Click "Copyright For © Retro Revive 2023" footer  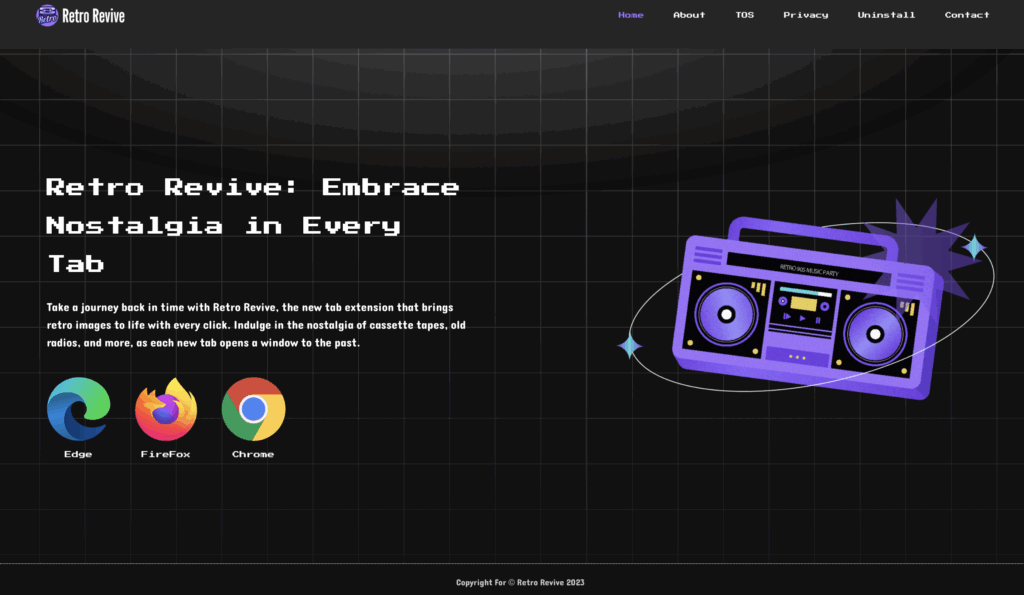point(520,583)
